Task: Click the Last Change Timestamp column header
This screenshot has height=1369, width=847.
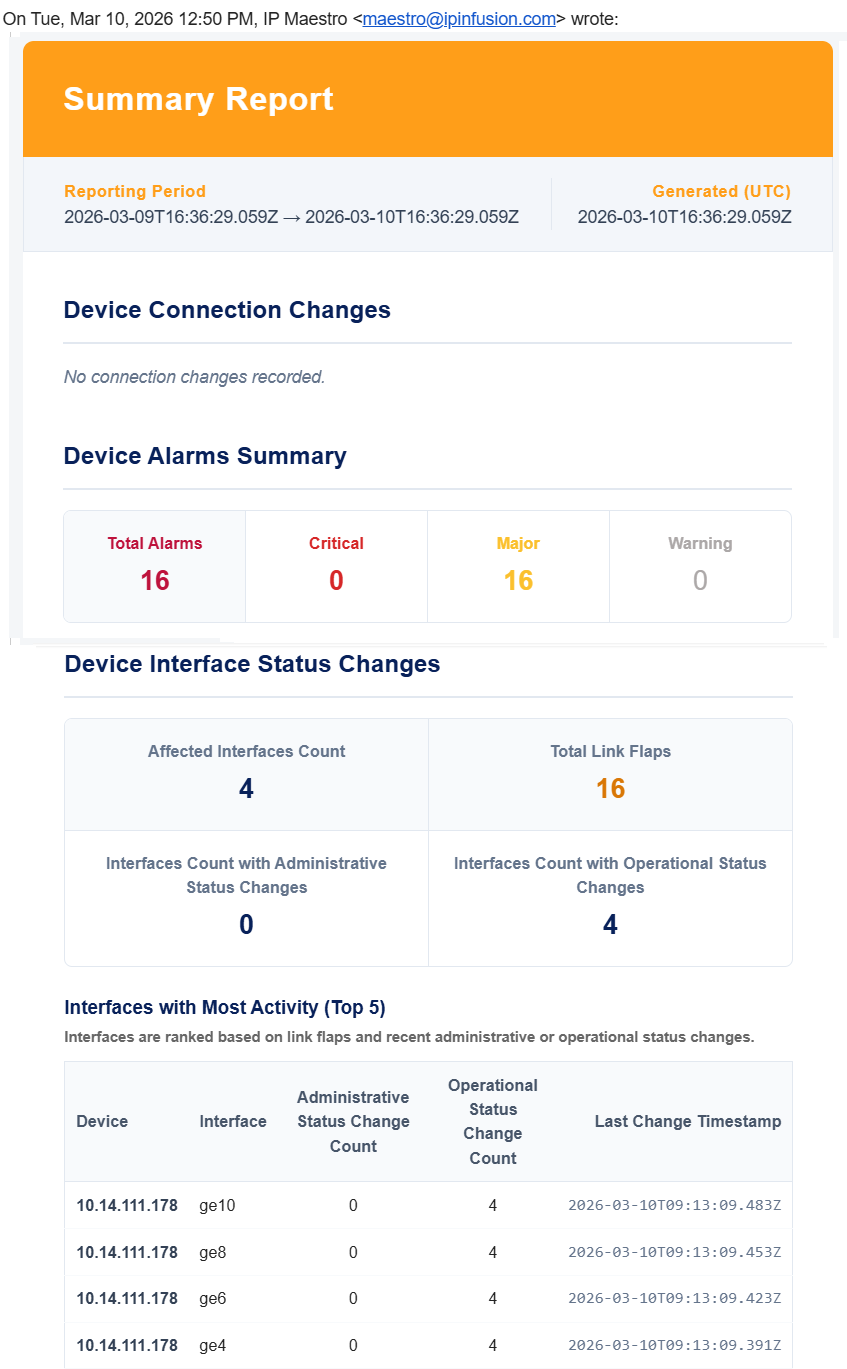Action: click(x=687, y=1121)
